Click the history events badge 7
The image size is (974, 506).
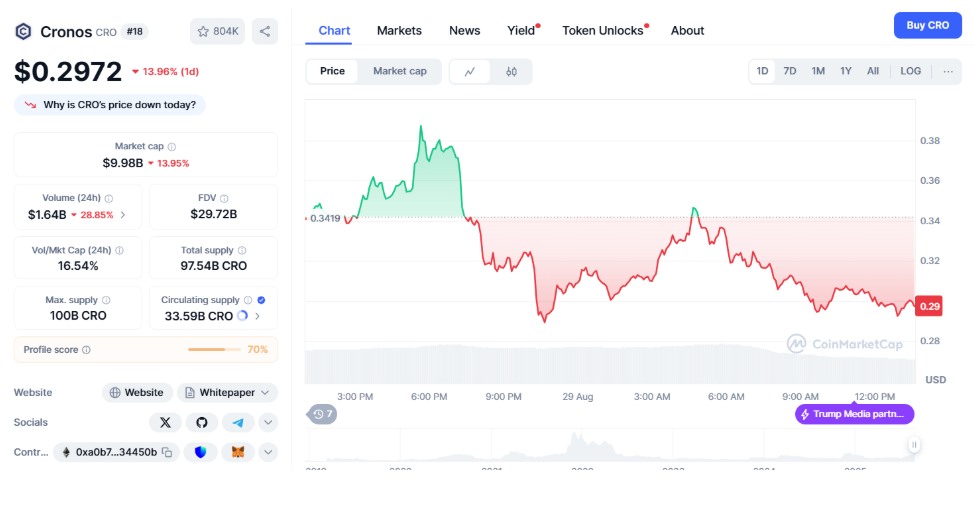[322, 414]
